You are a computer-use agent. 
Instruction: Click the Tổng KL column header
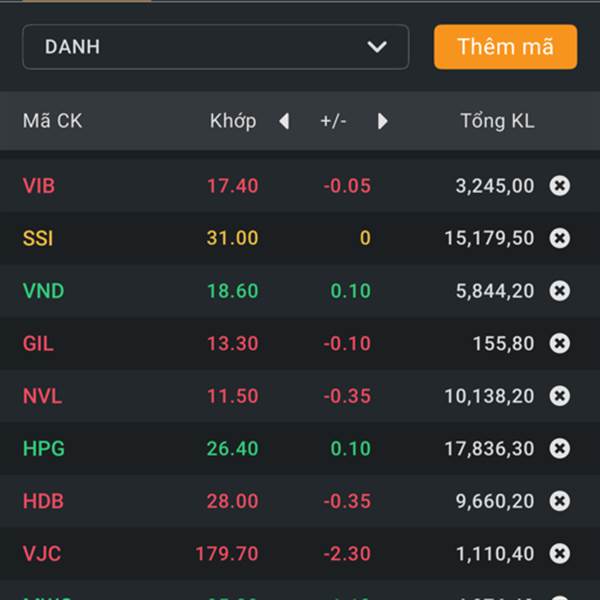pos(497,121)
